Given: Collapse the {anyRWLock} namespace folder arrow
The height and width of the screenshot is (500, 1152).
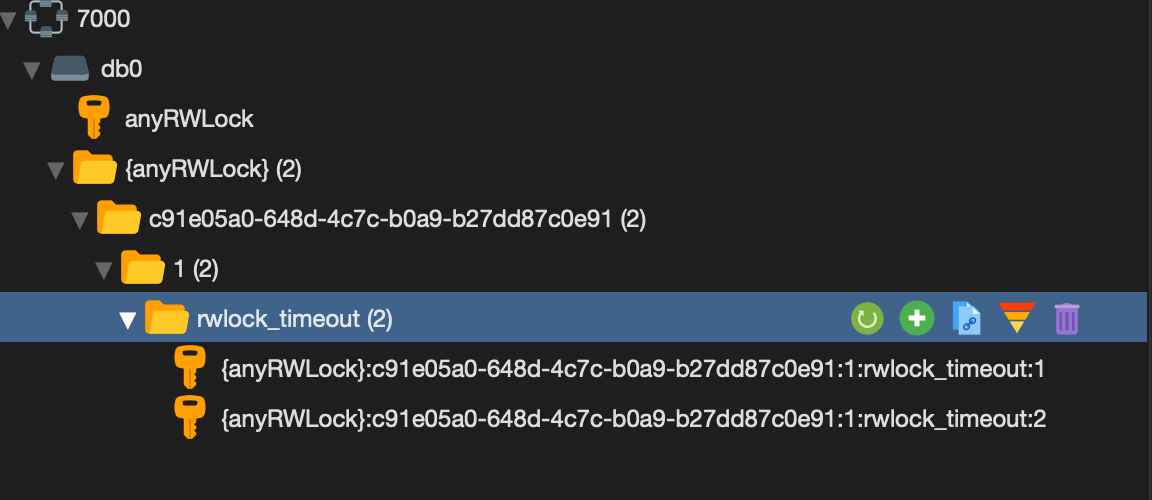Looking at the screenshot, I should [55, 170].
